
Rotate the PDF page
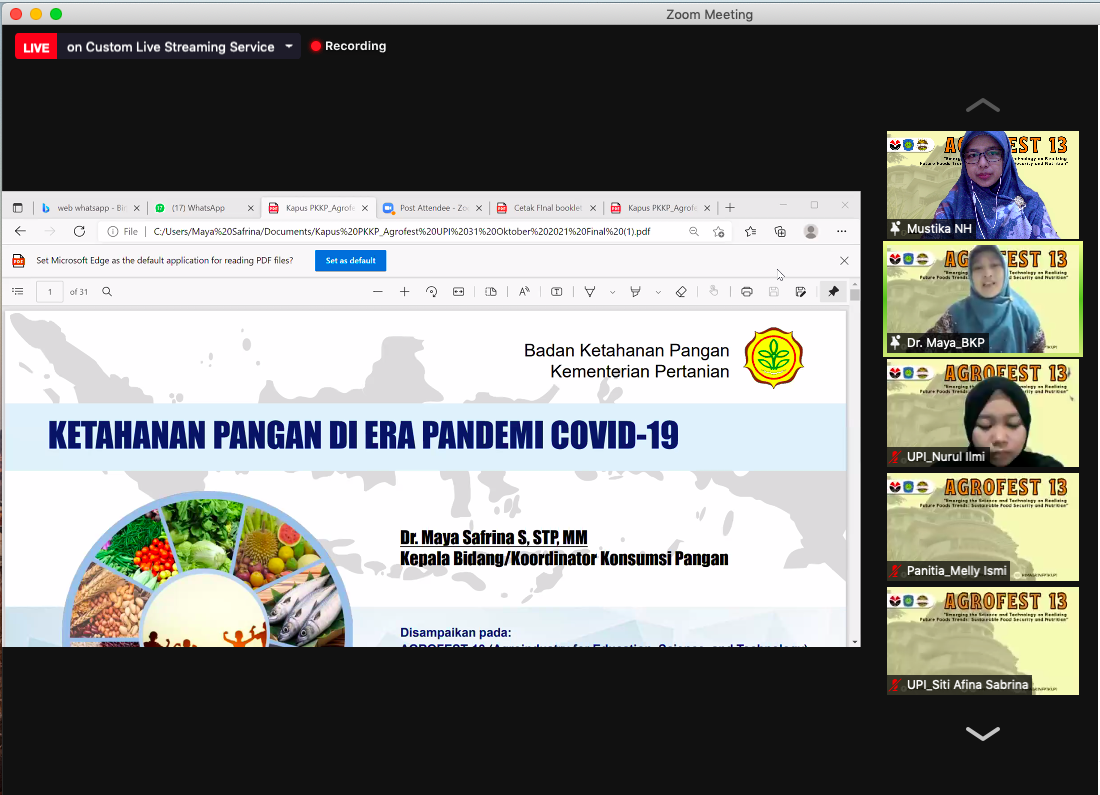(431, 292)
